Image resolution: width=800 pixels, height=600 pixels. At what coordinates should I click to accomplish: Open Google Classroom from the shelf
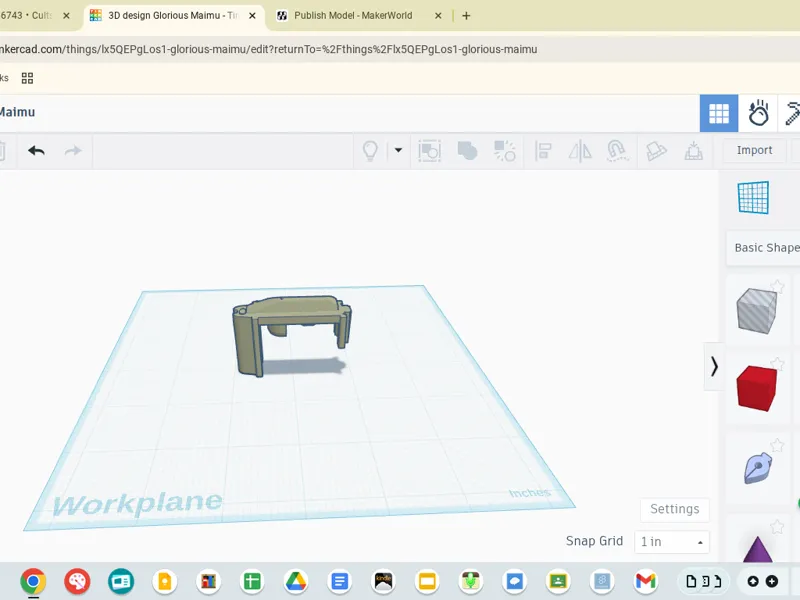558,581
